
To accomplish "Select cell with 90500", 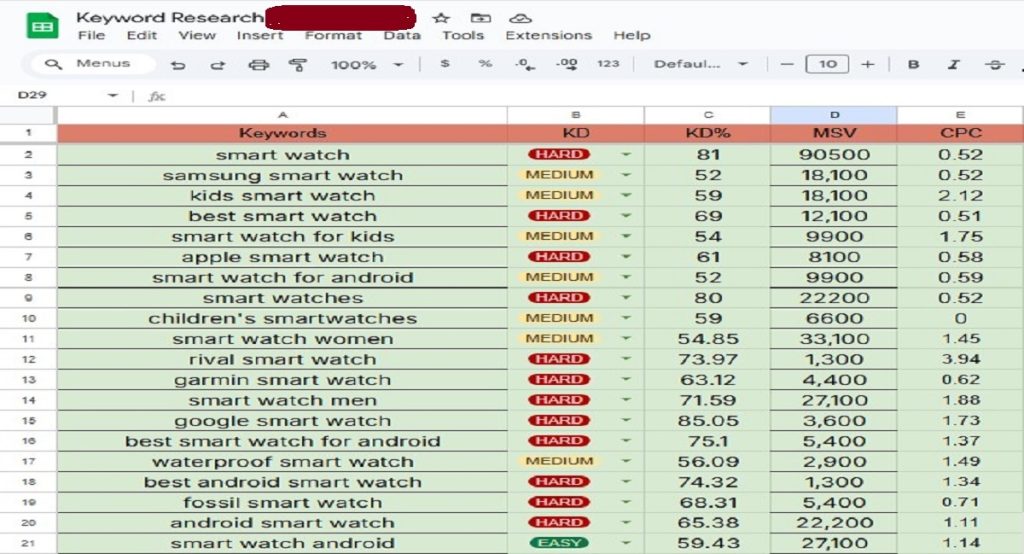I will 833,155.
